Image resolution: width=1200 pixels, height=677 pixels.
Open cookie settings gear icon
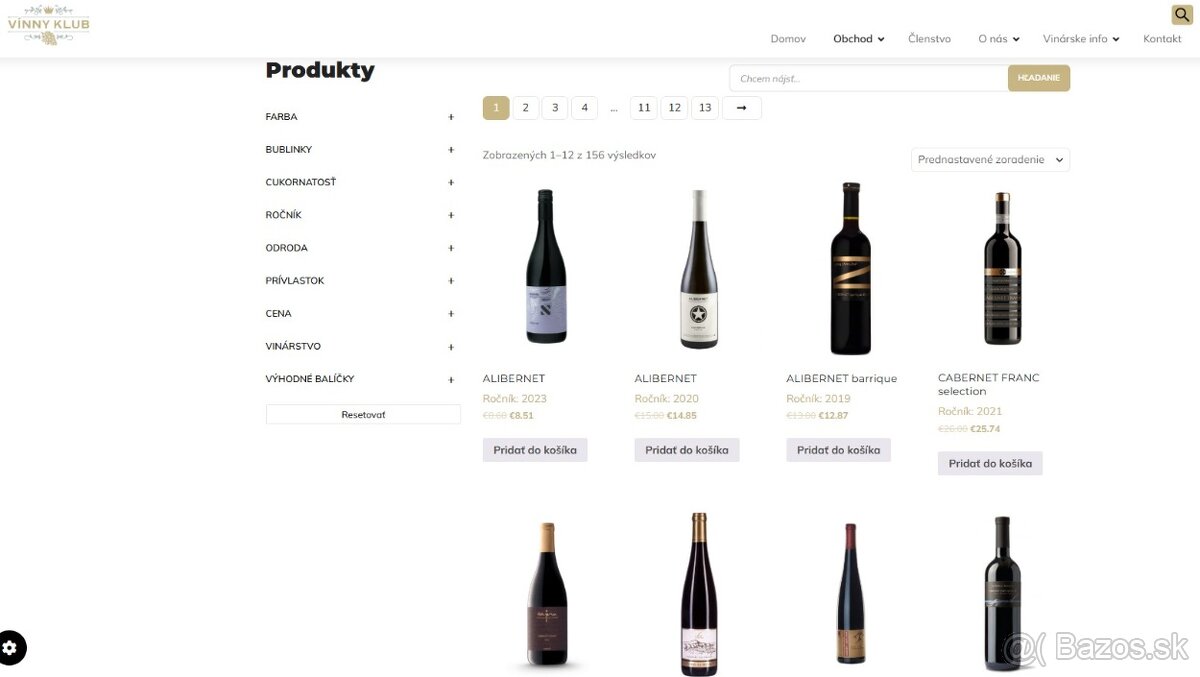pos(12,648)
